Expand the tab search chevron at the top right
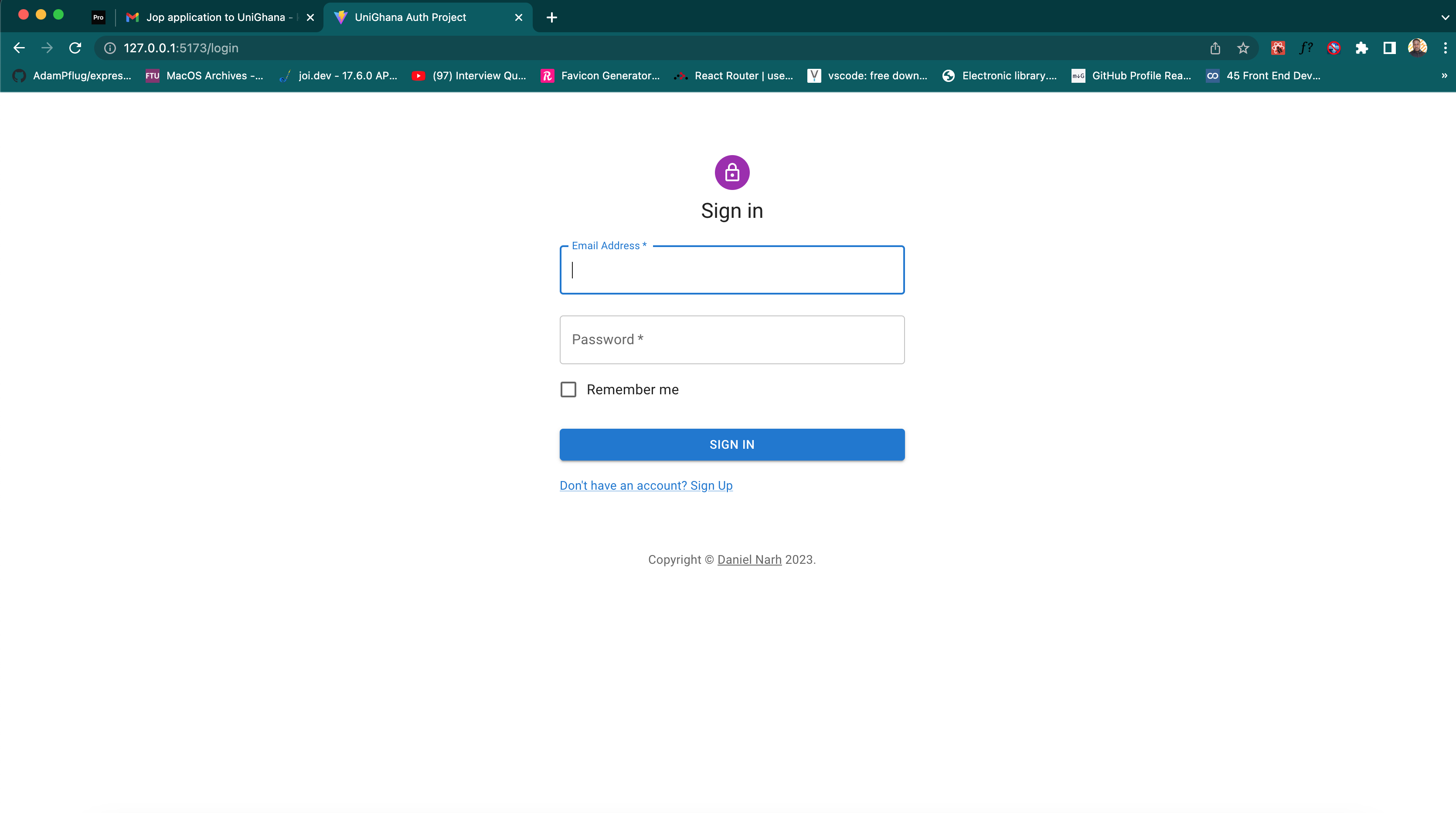Screen dimensions: 1456x813 point(1445,17)
